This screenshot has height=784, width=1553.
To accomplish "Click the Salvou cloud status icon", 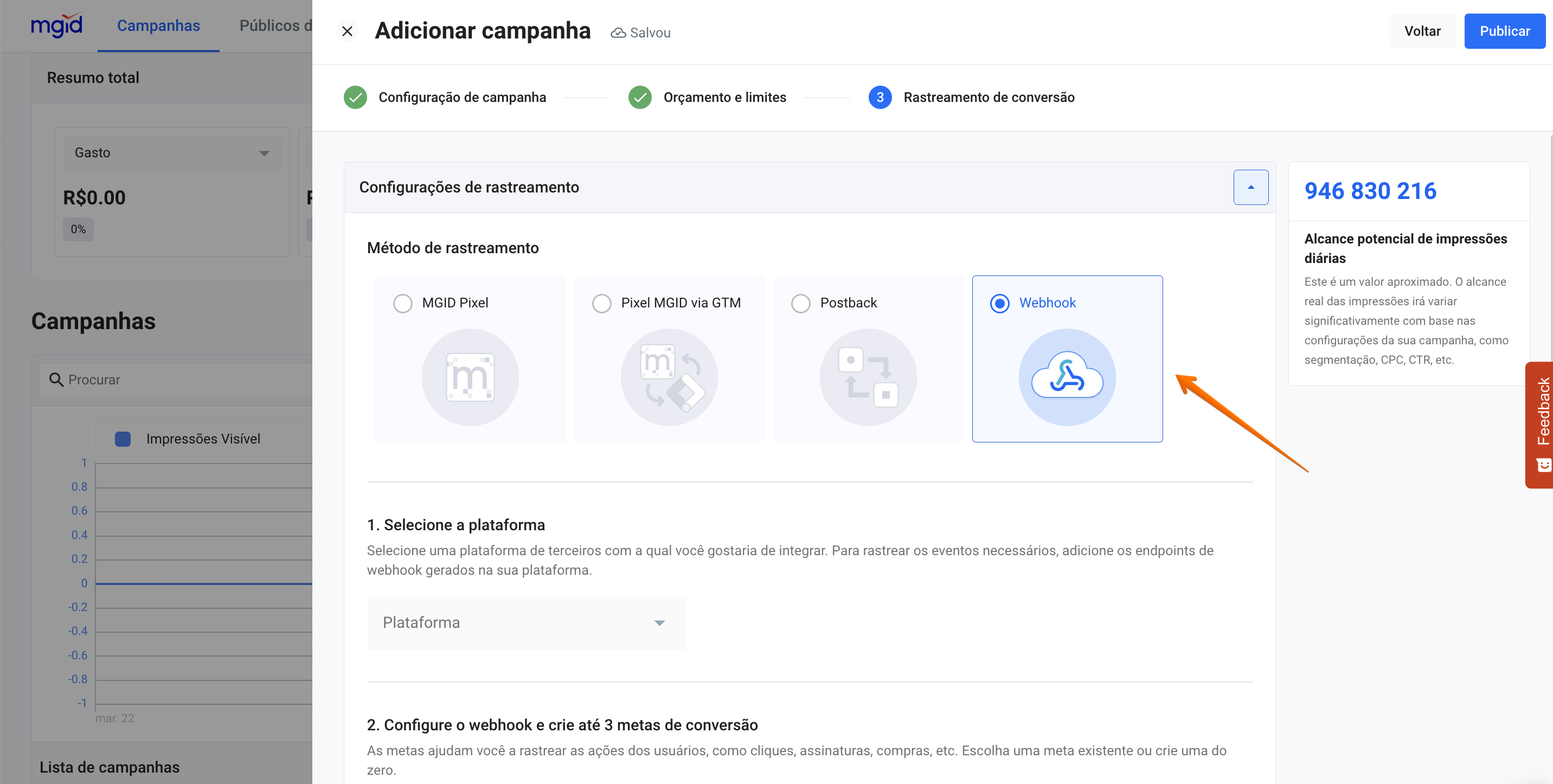I will click(618, 33).
